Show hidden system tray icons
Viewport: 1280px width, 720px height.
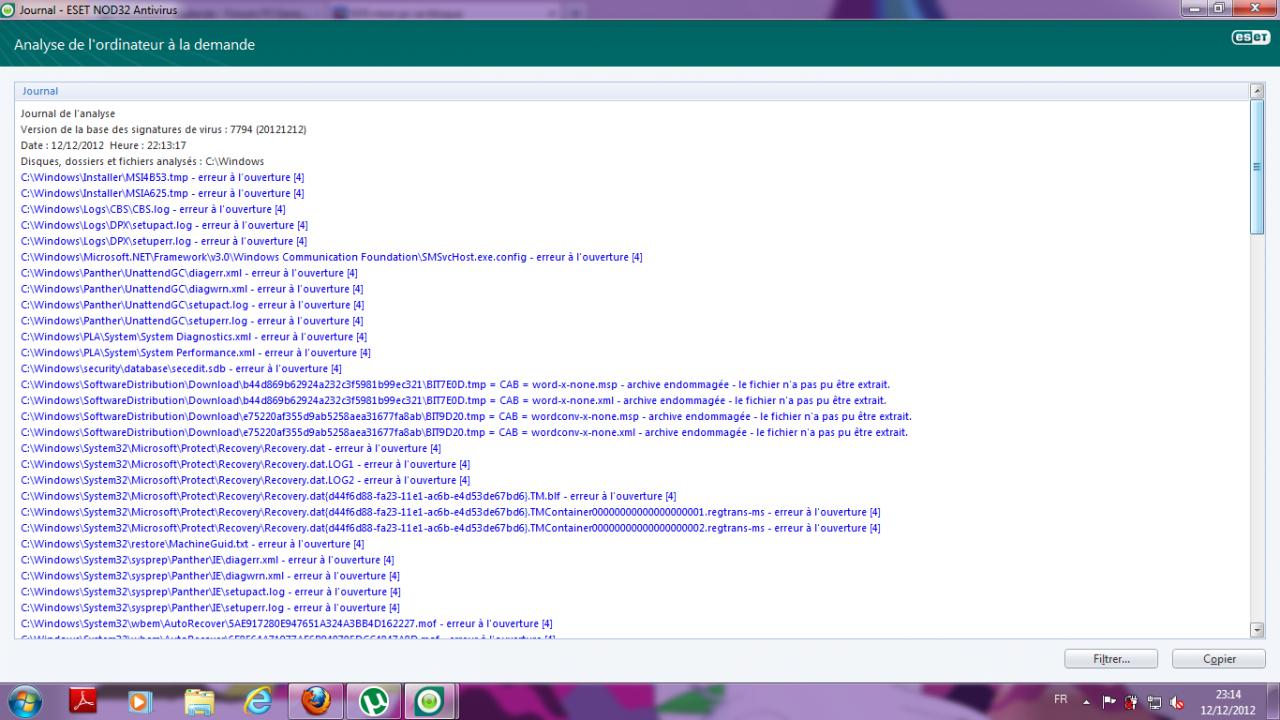click(1088, 702)
